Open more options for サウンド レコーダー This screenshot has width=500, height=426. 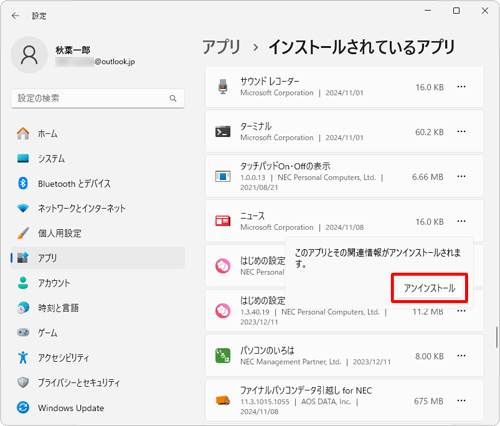coord(461,87)
